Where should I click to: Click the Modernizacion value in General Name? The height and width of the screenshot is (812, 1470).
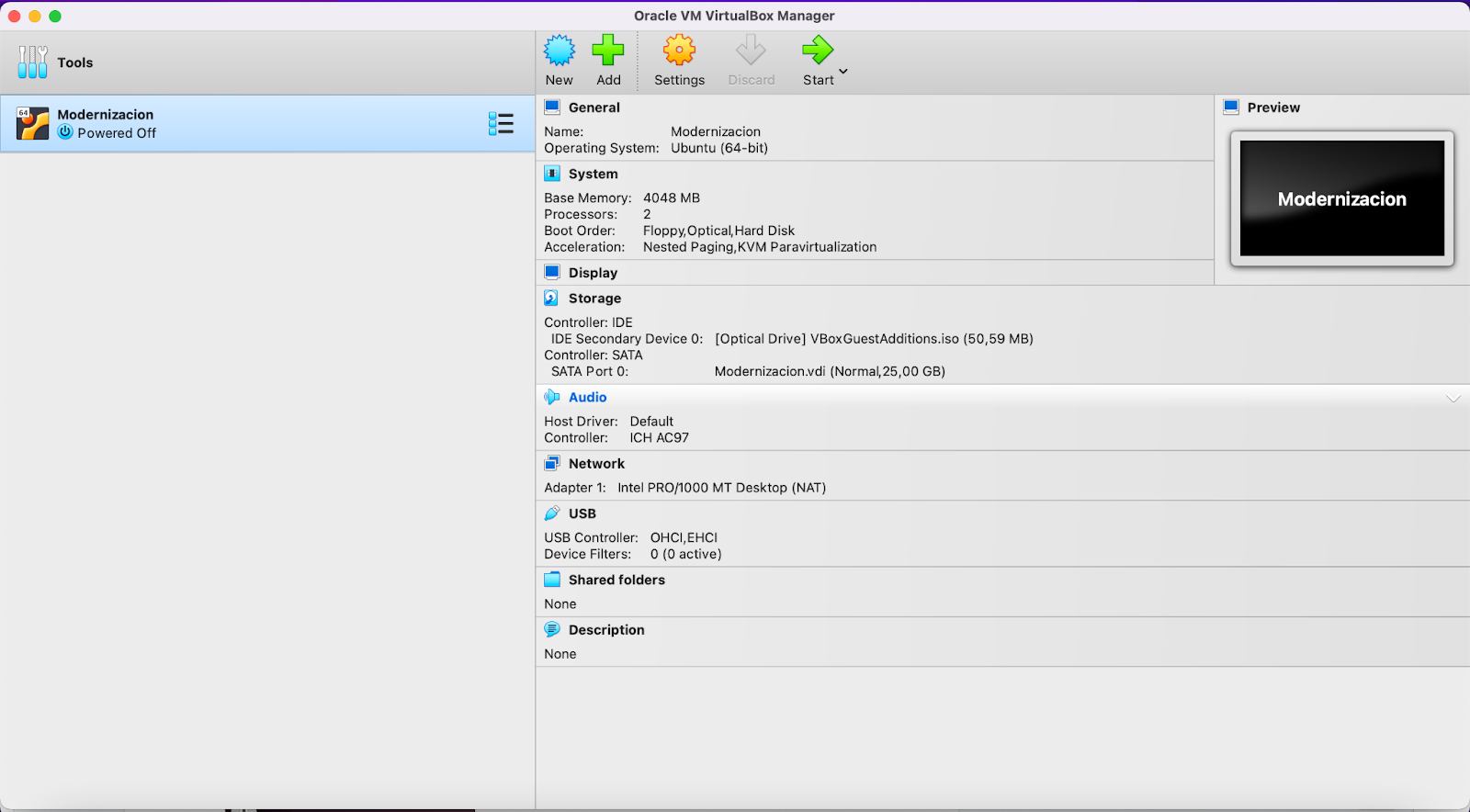pyautogui.click(x=716, y=131)
